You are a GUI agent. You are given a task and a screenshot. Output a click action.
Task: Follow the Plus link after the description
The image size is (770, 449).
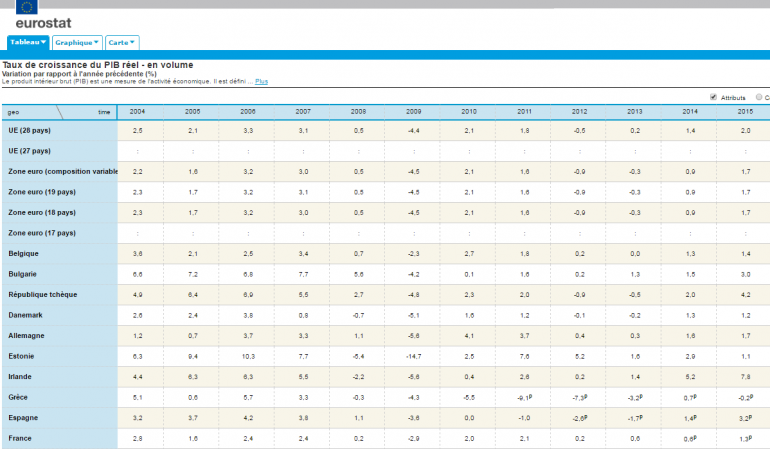(261, 81)
